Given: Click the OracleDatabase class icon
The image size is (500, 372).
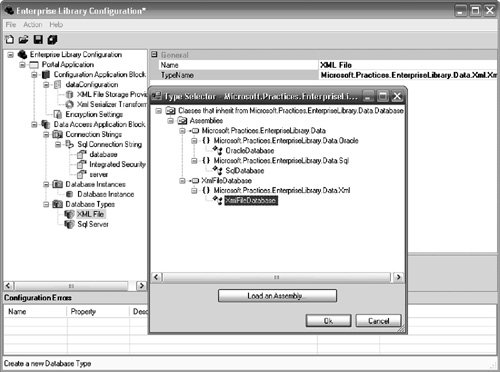Looking at the screenshot, I should pyautogui.click(x=218, y=150).
